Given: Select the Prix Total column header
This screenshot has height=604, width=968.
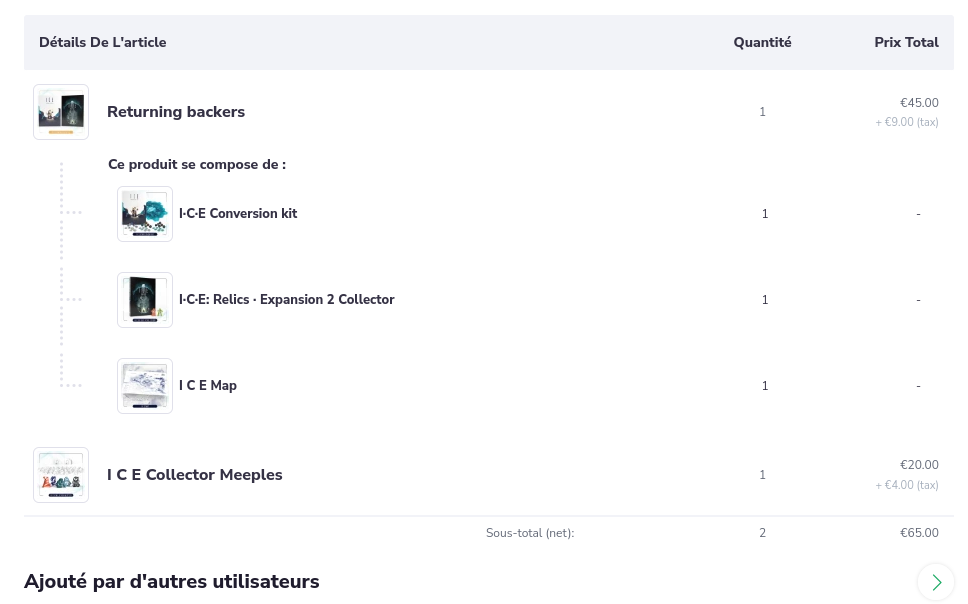Looking at the screenshot, I should 906,42.
